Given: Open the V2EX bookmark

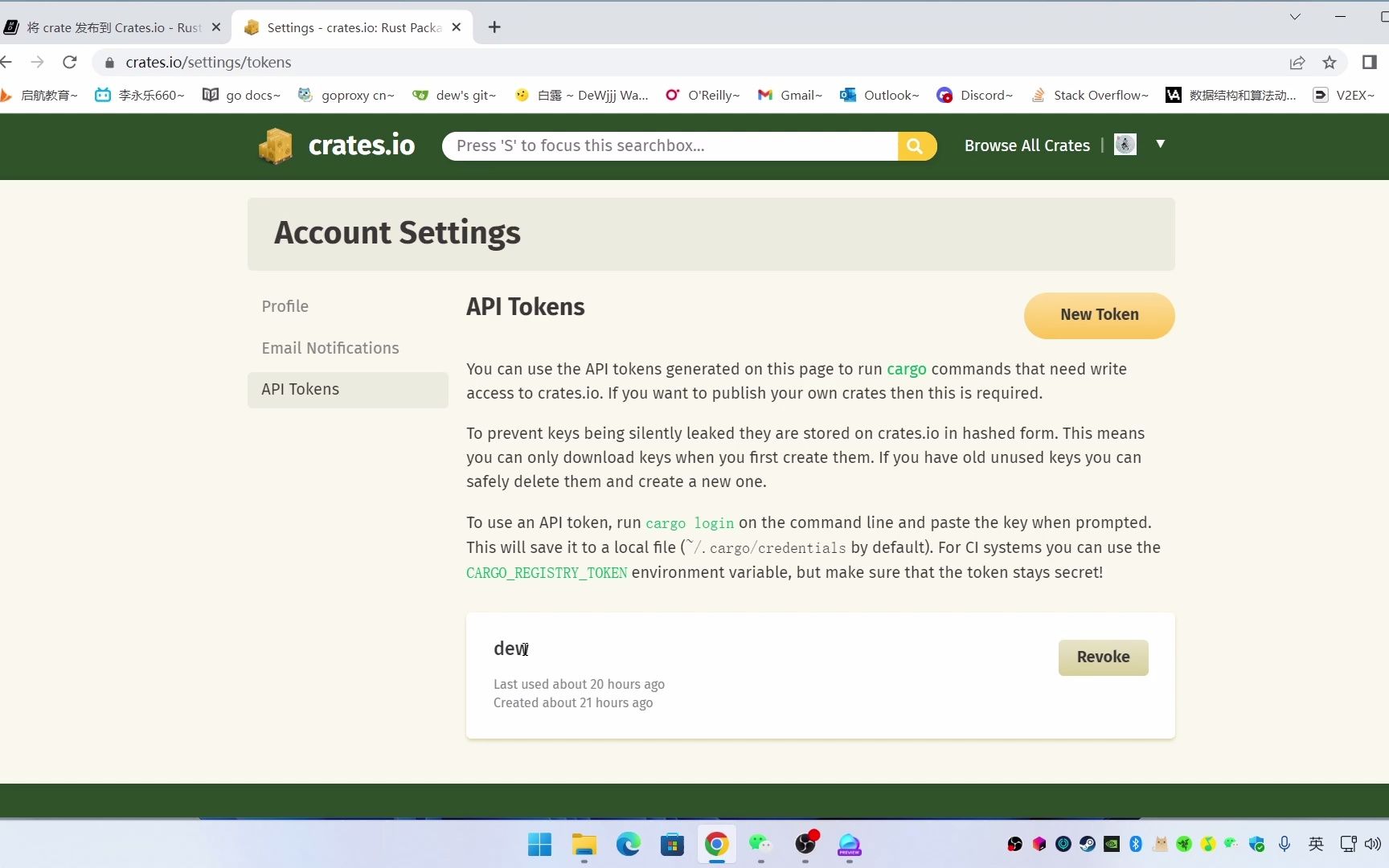Looking at the screenshot, I should 1344,95.
